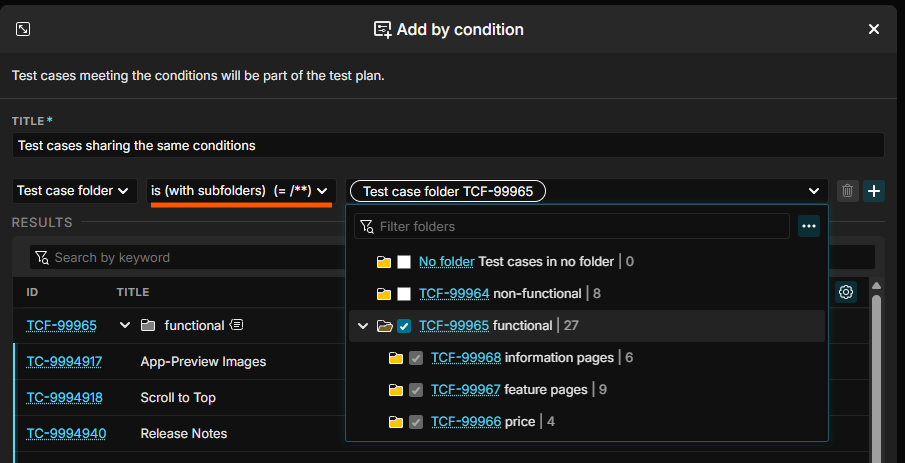Screen dimensions: 905x463
Task: Check the No folder checkbox
Action: [404, 262]
